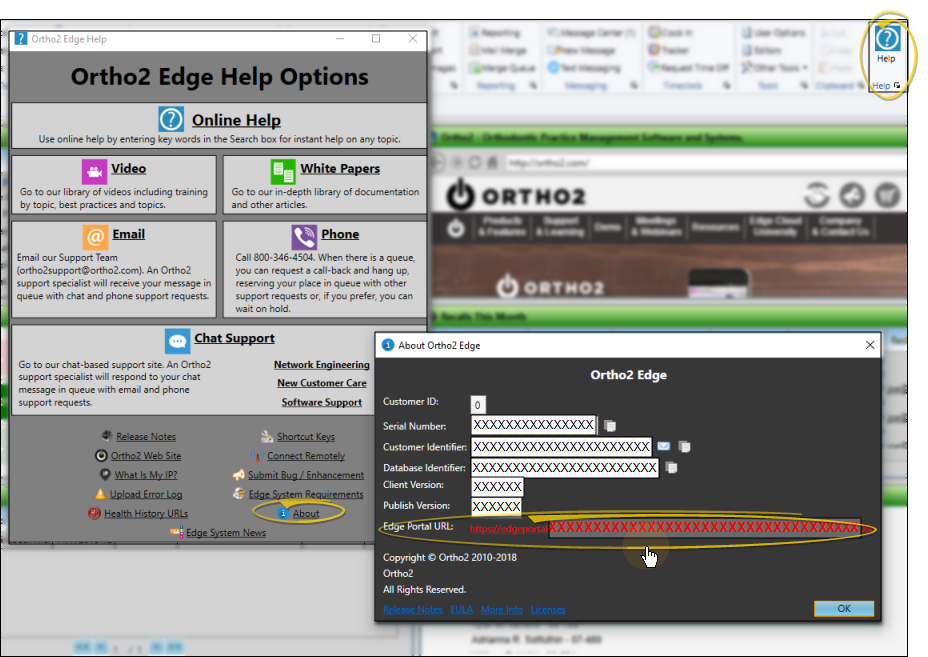Open the Email support link
This screenshot has width=928, height=657.
(x=128, y=234)
